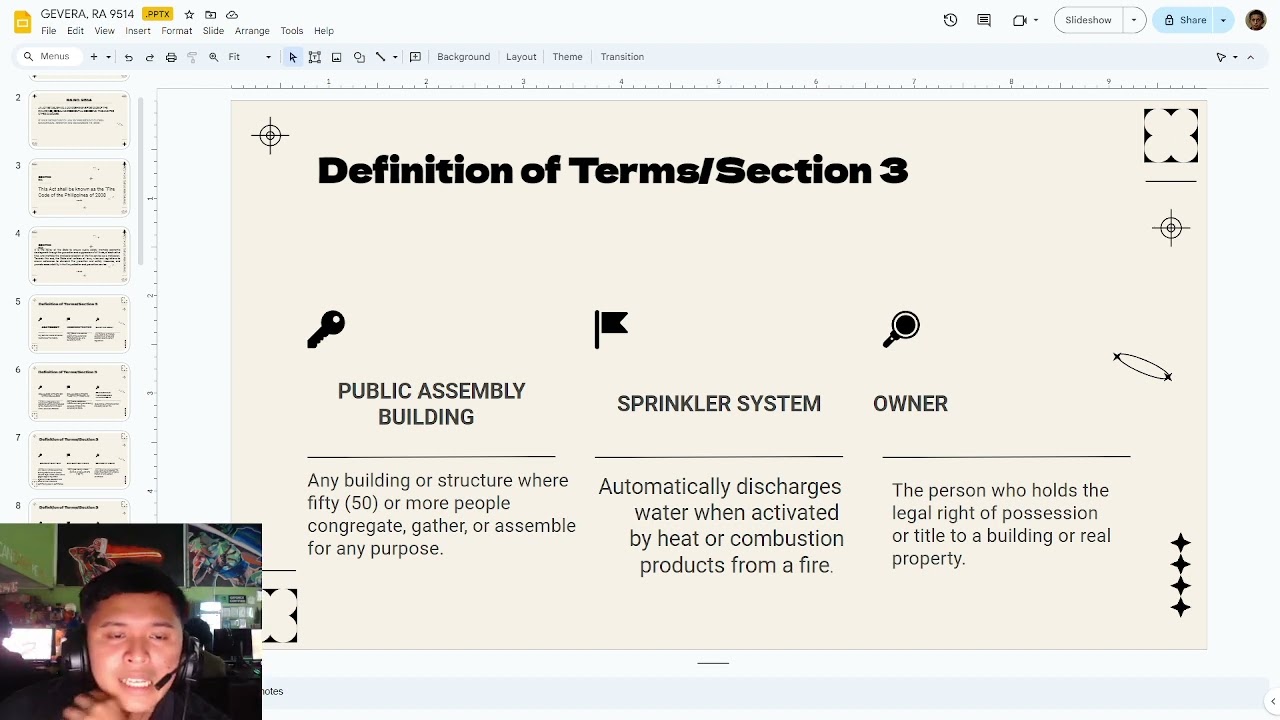The image size is (1280, 720).
Task: Check the cloud document status icon
Action: tap(232, 15)
